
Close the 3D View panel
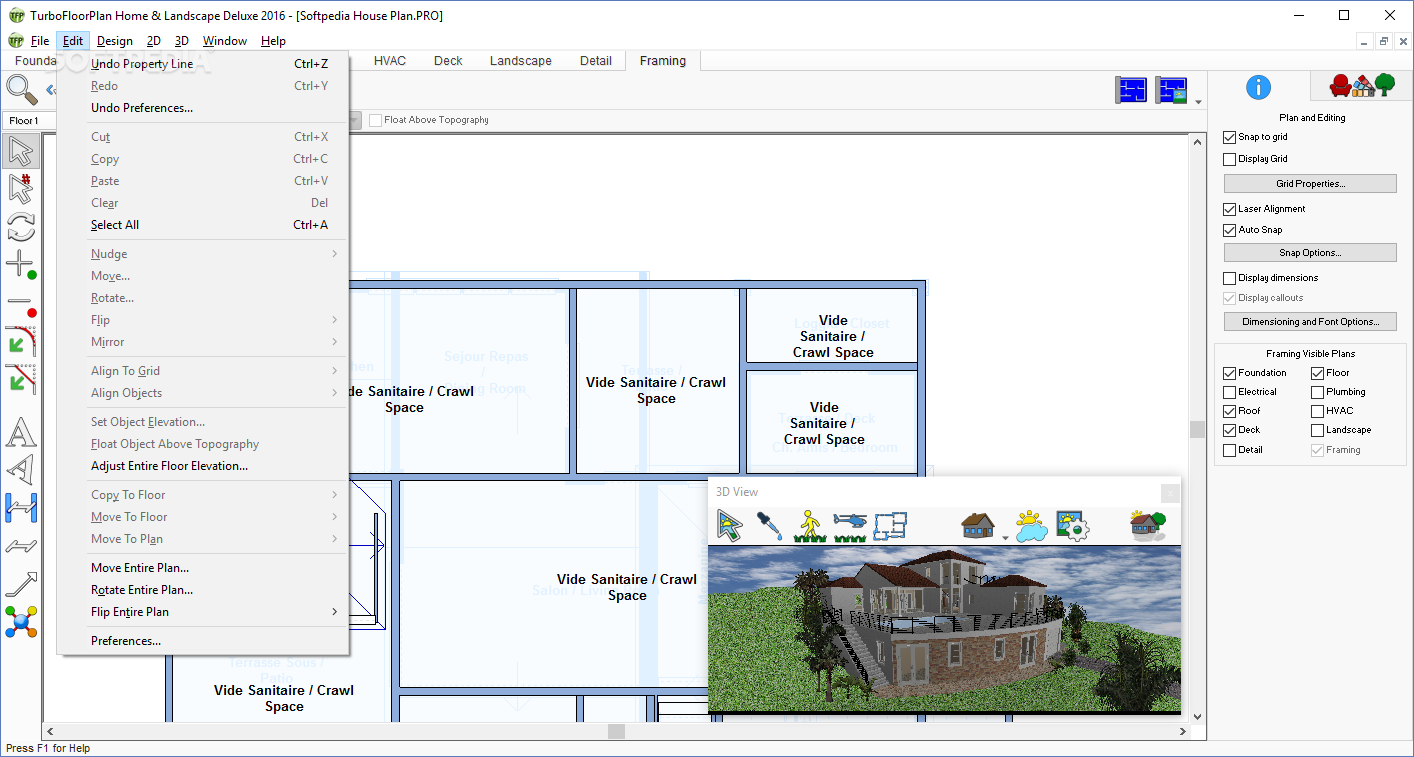click(1170, 493)
